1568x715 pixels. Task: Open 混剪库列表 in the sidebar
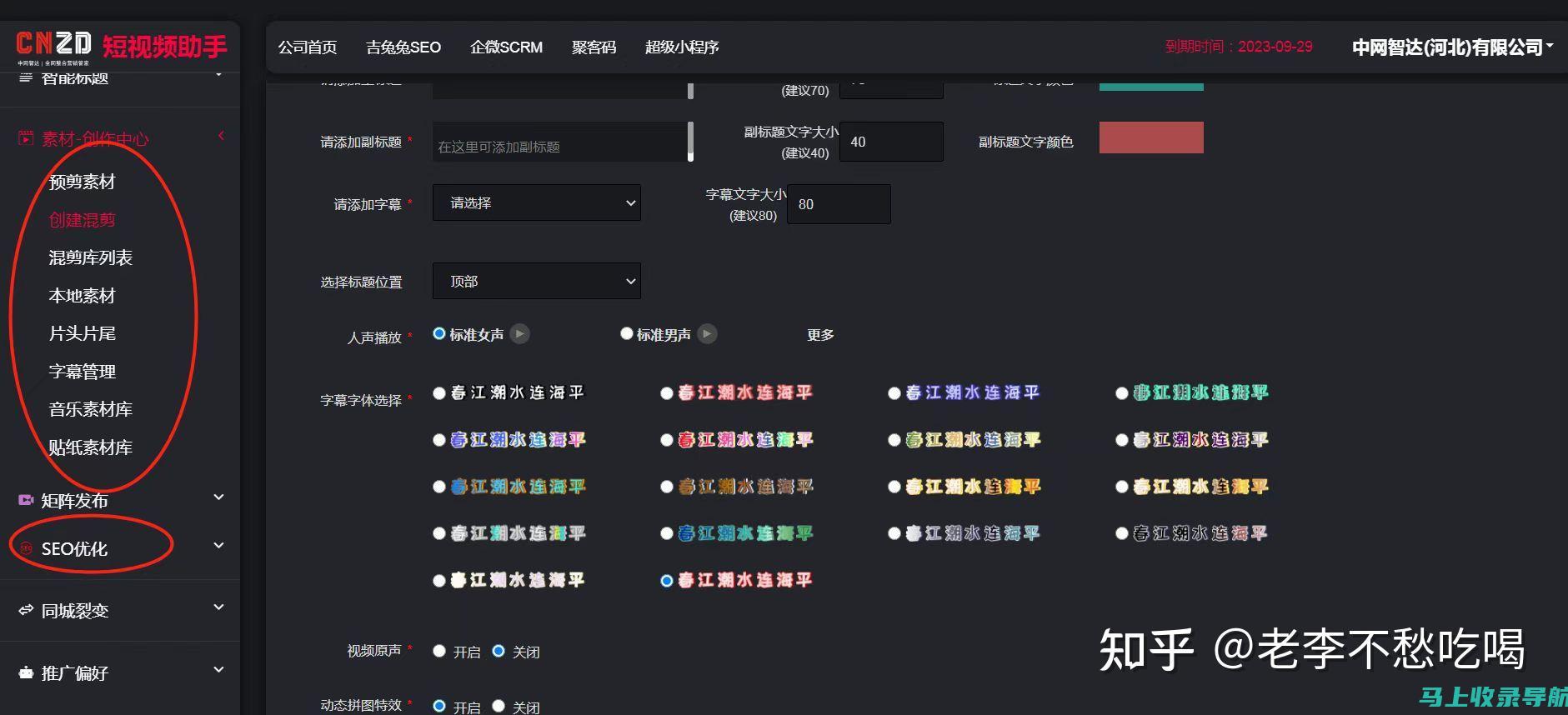point(90,257)
